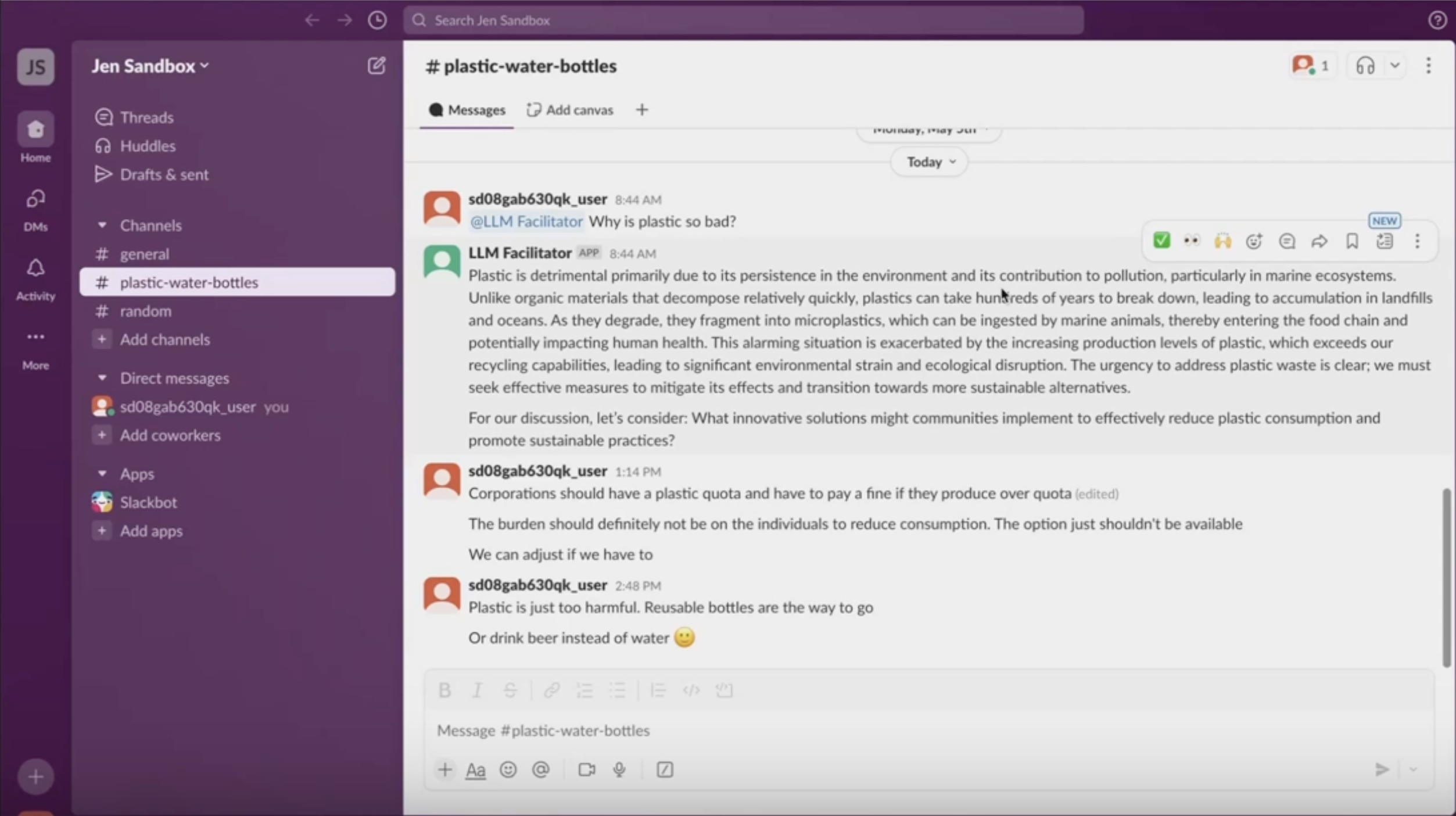Click the Message #plastic-water-bottles input field
The image size is (1456, 816).
click(x=872, y=730)
